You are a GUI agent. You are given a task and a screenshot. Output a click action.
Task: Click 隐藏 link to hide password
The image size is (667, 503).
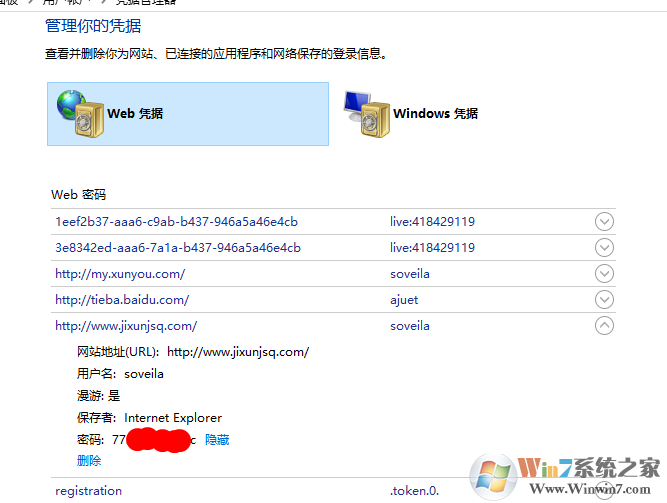217,440
